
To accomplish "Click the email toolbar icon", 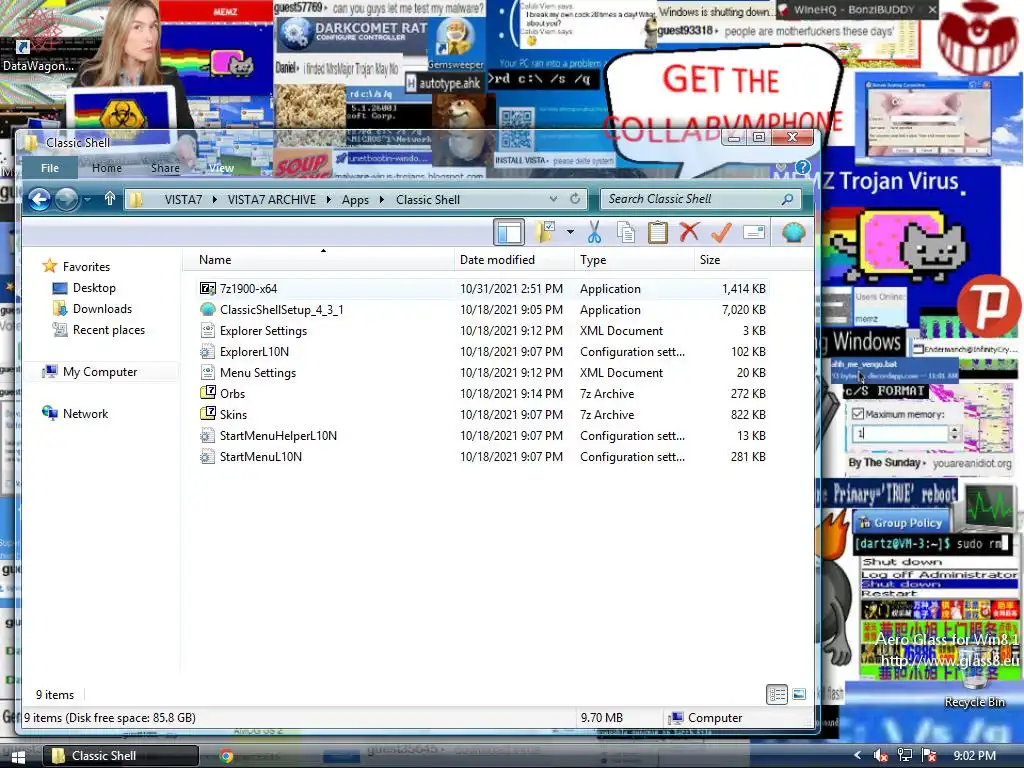I will point(754,232).
